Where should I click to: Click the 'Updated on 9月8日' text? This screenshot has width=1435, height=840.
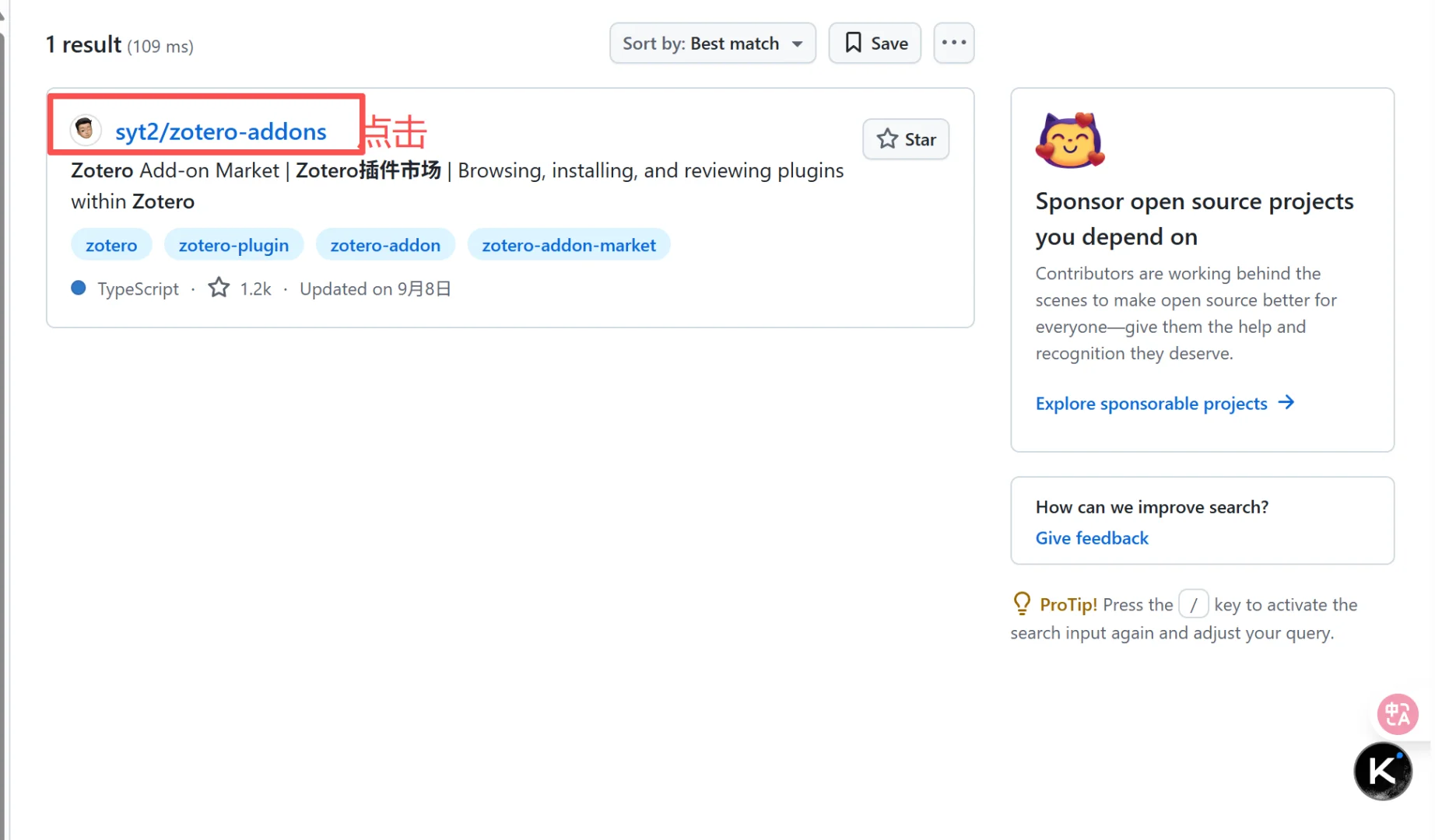(375, 289)
